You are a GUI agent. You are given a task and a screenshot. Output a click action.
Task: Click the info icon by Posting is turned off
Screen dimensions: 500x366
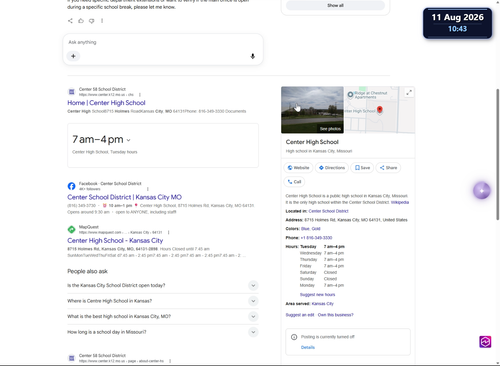tap(294, 337)
